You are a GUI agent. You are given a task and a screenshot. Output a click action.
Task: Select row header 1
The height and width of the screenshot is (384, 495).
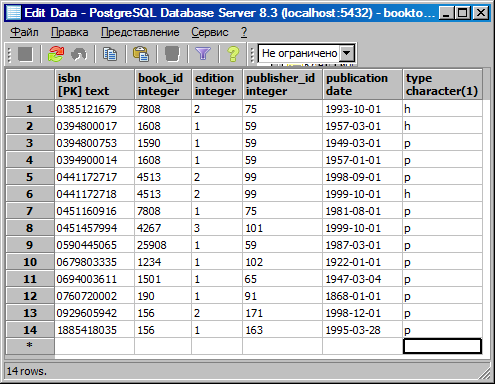30,109
